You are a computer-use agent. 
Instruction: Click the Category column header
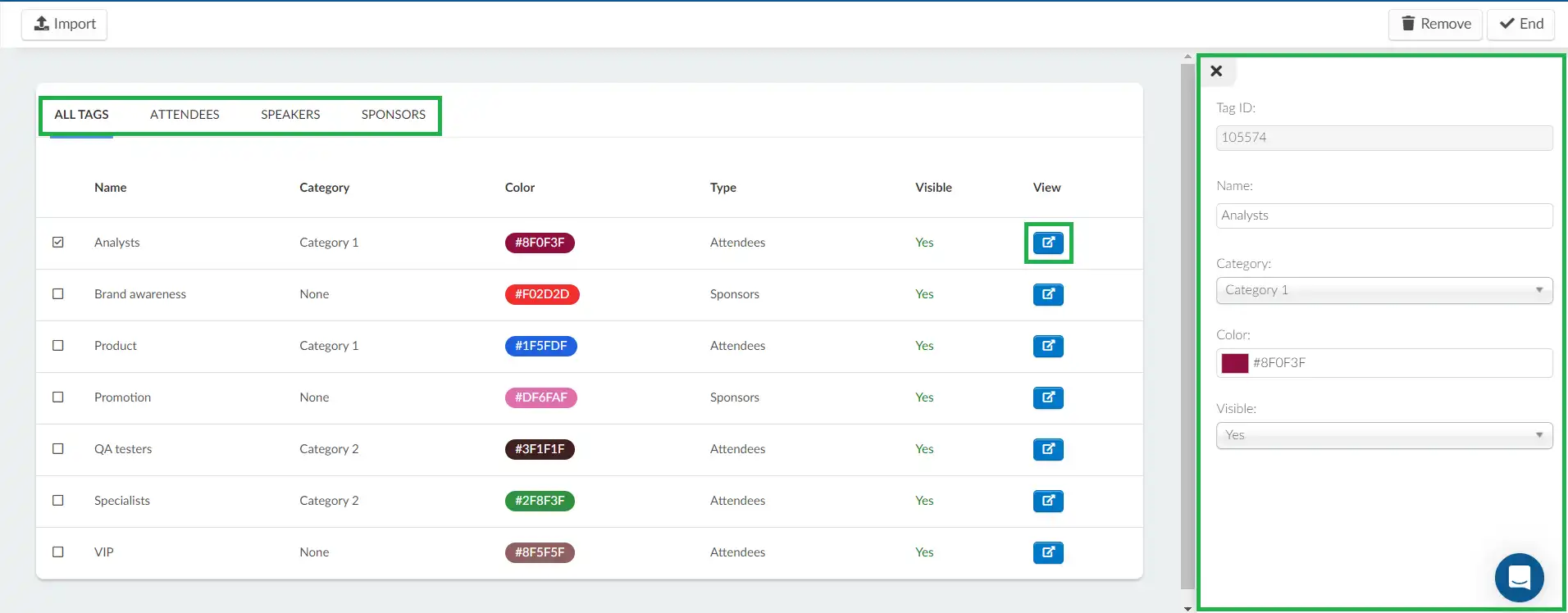click(x=324, y=188)
